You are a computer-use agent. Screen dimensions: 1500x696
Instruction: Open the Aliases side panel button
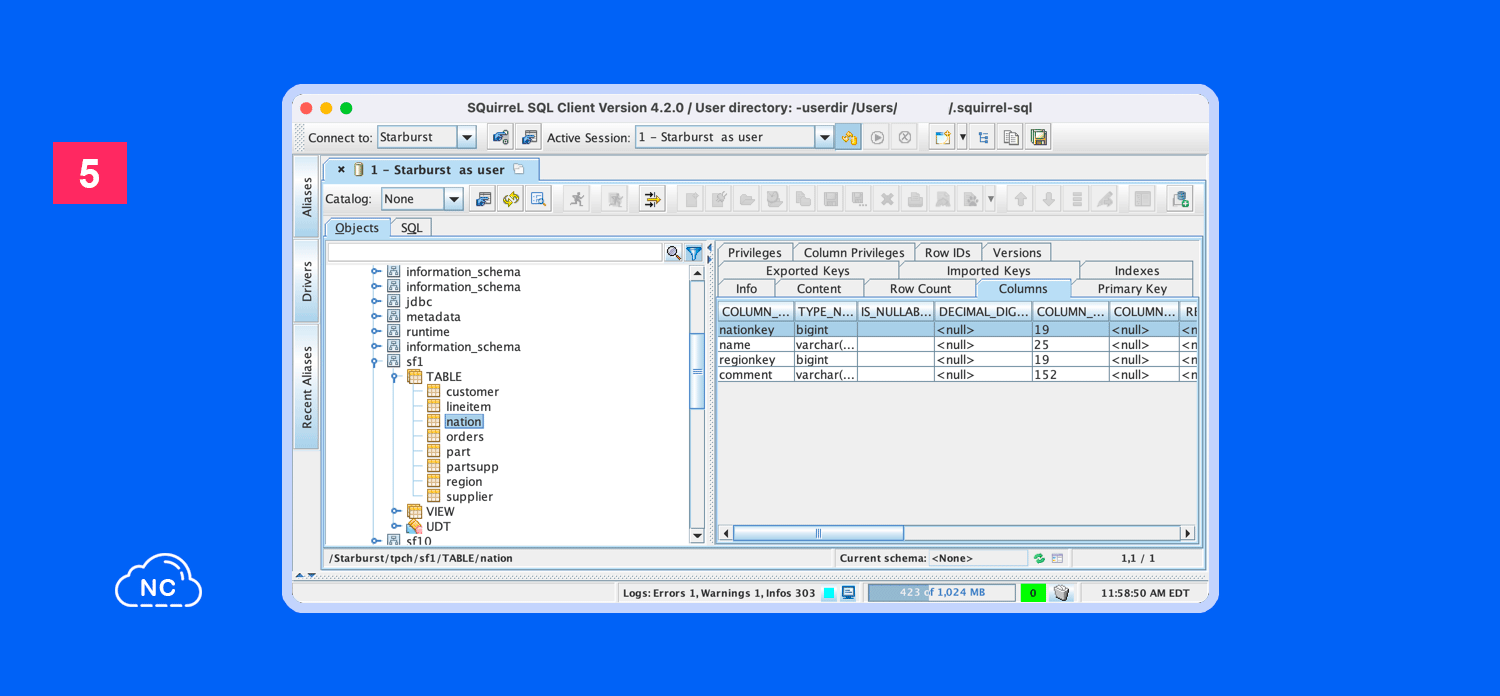tap(306, 197)
